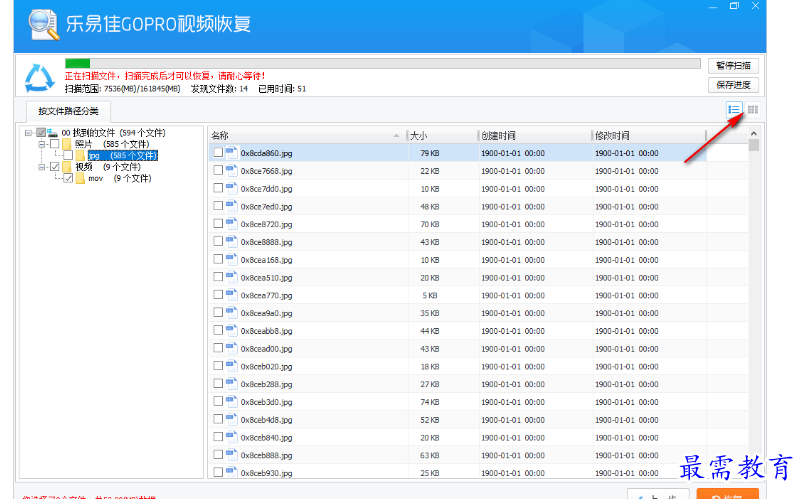Click file icon of 0x8ce7668.jpg
Image resolution: width=801 pixels, height=499 pixels.
pyautogui.click(x=232, y=171)
